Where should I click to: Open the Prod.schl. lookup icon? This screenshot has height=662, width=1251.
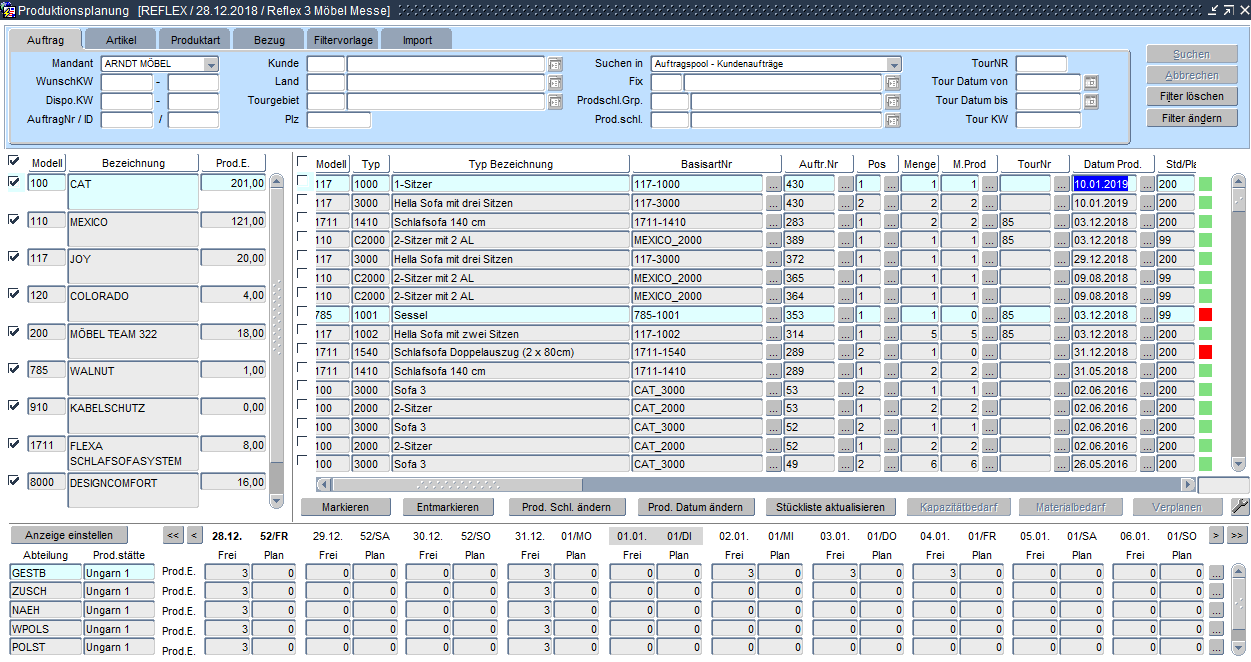(x=893, y=120)
